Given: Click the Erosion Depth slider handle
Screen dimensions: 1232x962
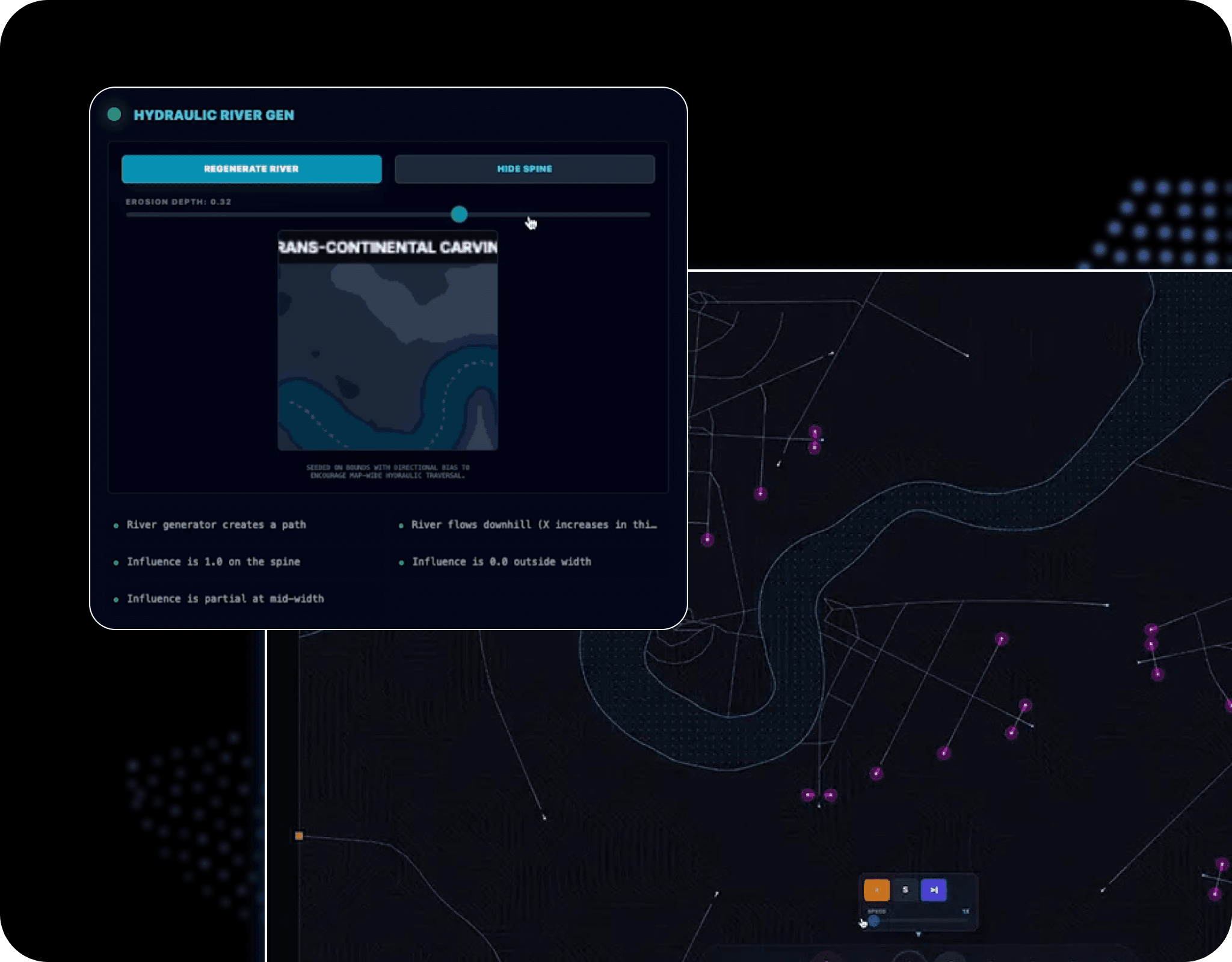Looking at the screenshot, I should click(459, 214).
